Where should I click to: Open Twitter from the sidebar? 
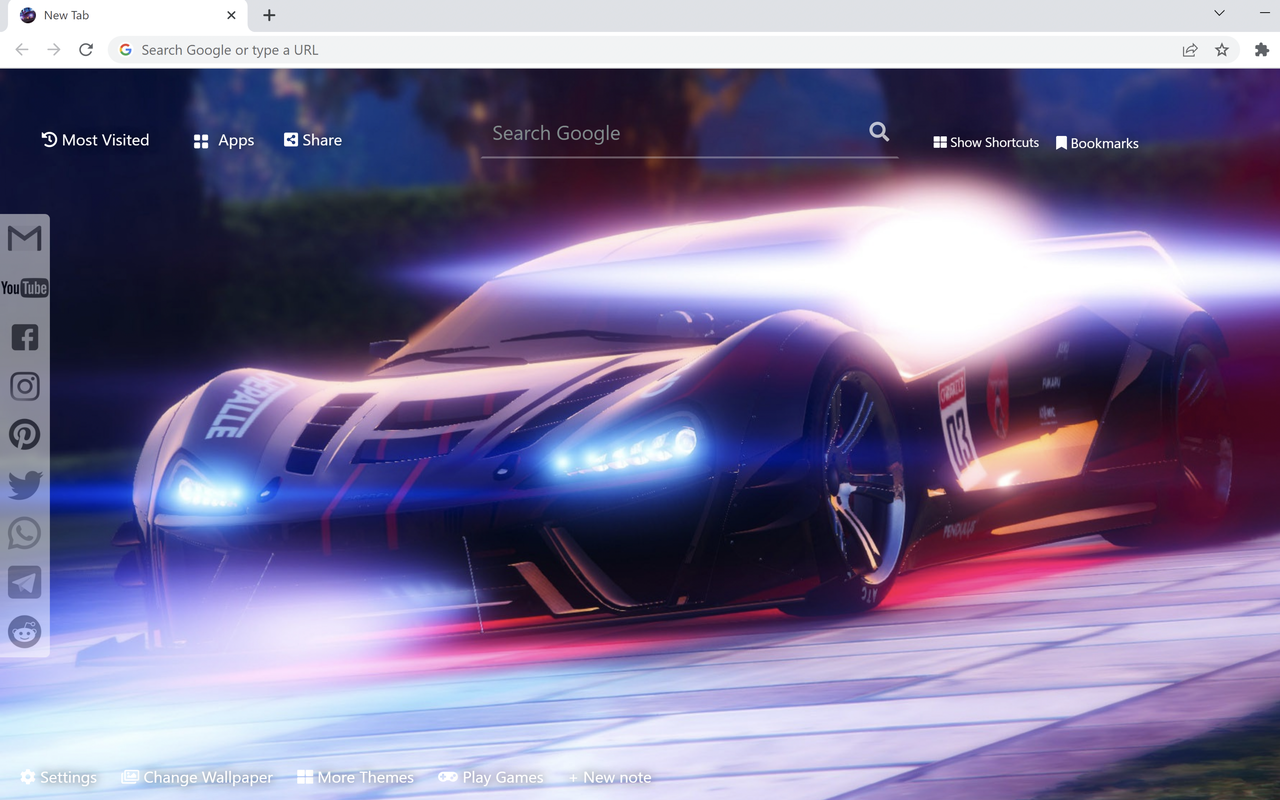(25, 484)
